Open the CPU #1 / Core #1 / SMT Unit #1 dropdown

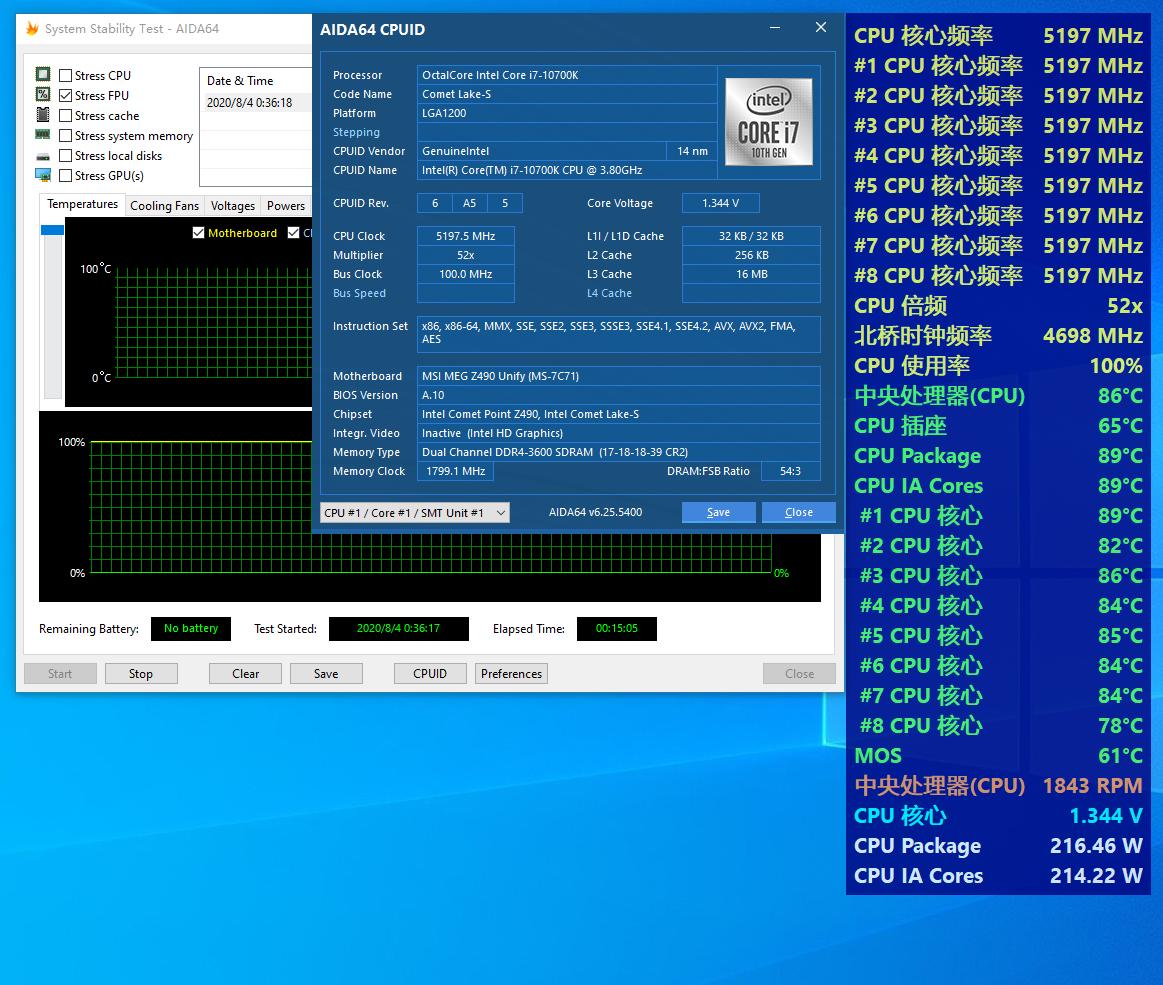415,513
